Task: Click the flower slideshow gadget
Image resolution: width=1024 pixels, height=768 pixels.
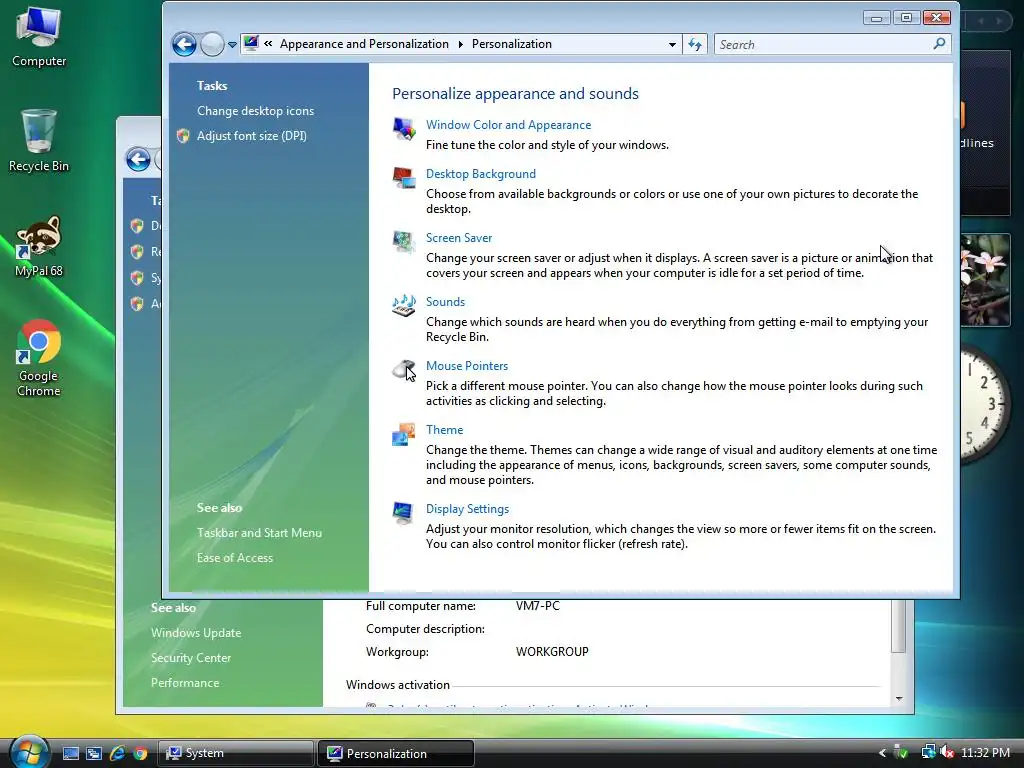Action: (985, 280)
